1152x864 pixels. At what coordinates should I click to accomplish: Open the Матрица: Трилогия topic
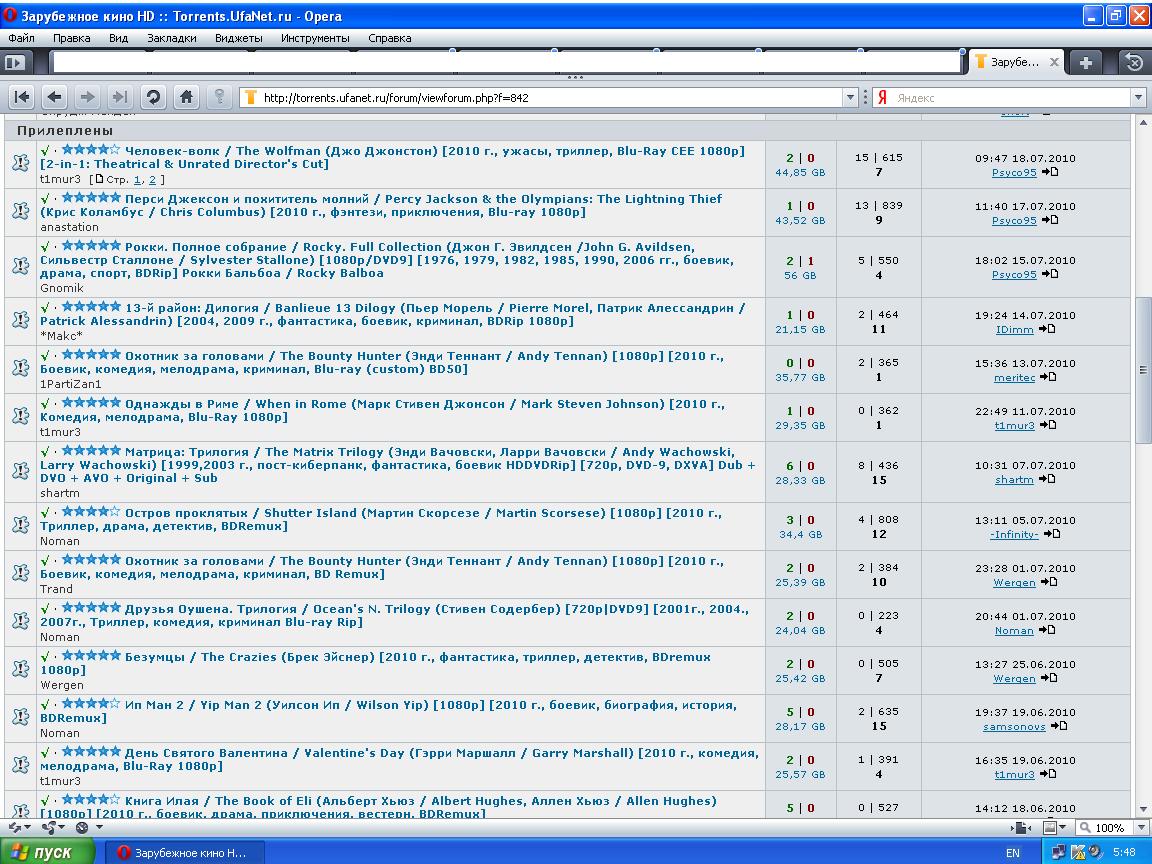click(397, 464)
